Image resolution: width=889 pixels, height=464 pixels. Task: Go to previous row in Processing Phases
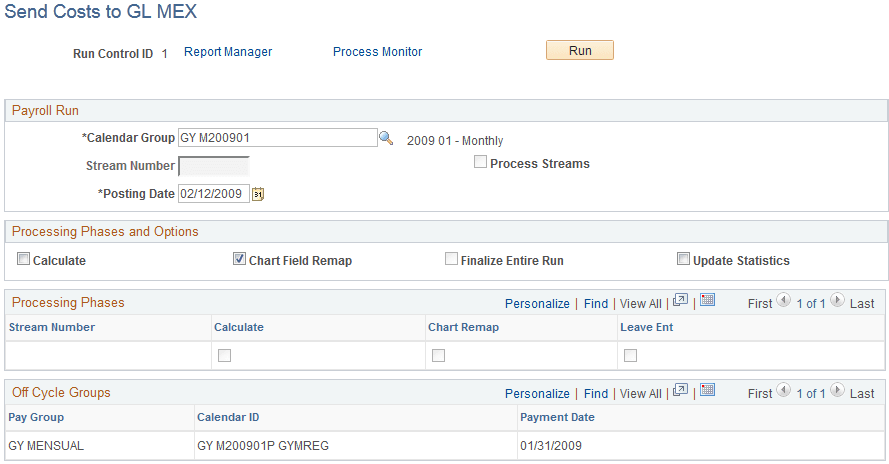(783, 300)
